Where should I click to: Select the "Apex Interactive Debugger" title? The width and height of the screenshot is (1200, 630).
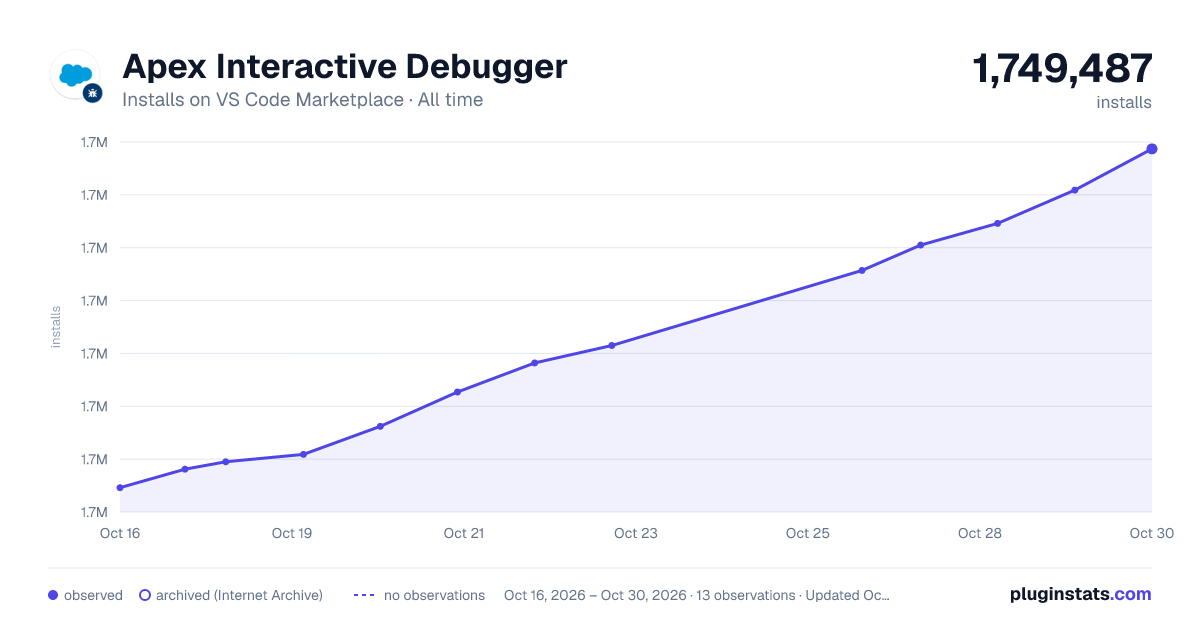click(x=345, y=66)
